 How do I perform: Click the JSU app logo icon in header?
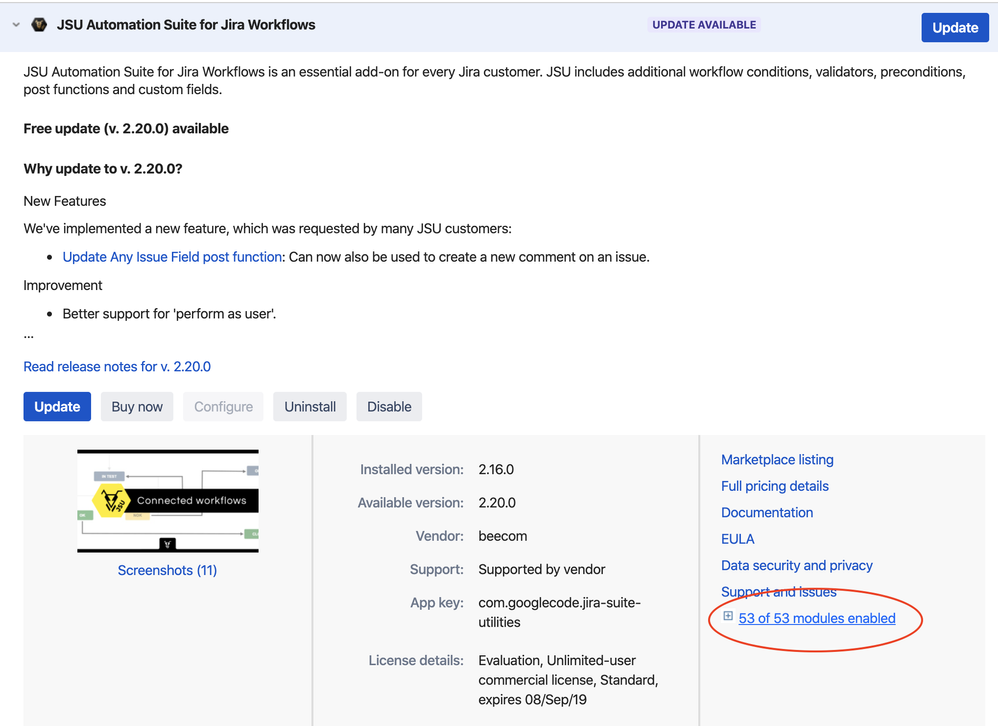[x=39, y=25]
